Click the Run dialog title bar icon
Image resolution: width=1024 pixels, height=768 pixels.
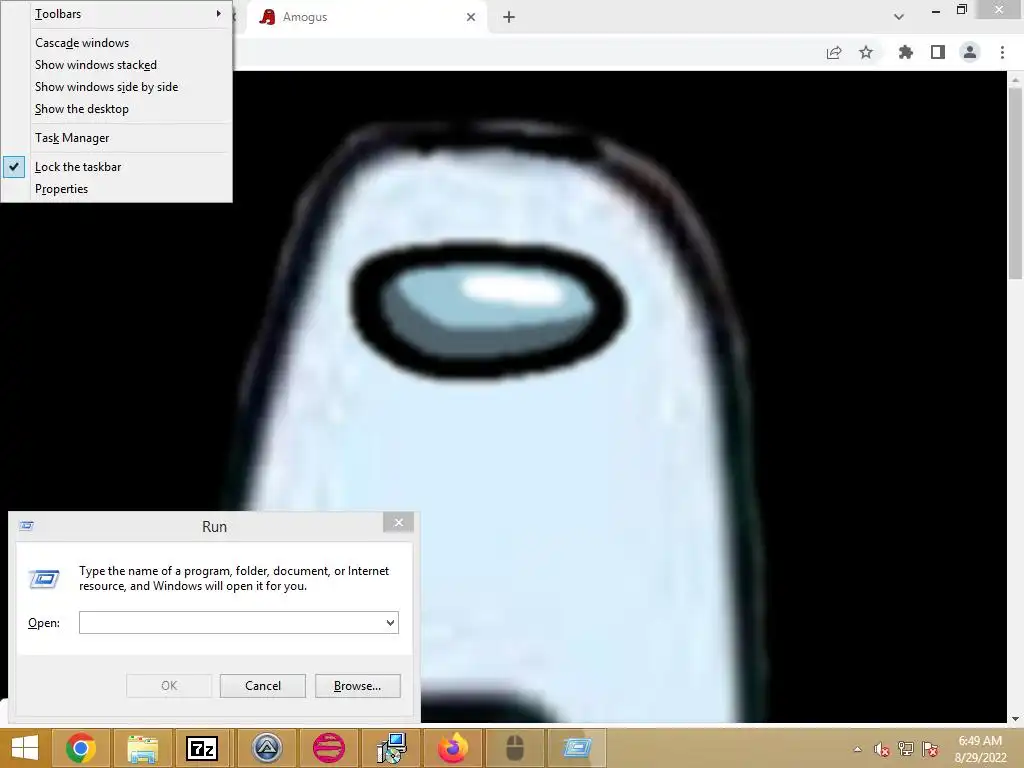(26, 526)
